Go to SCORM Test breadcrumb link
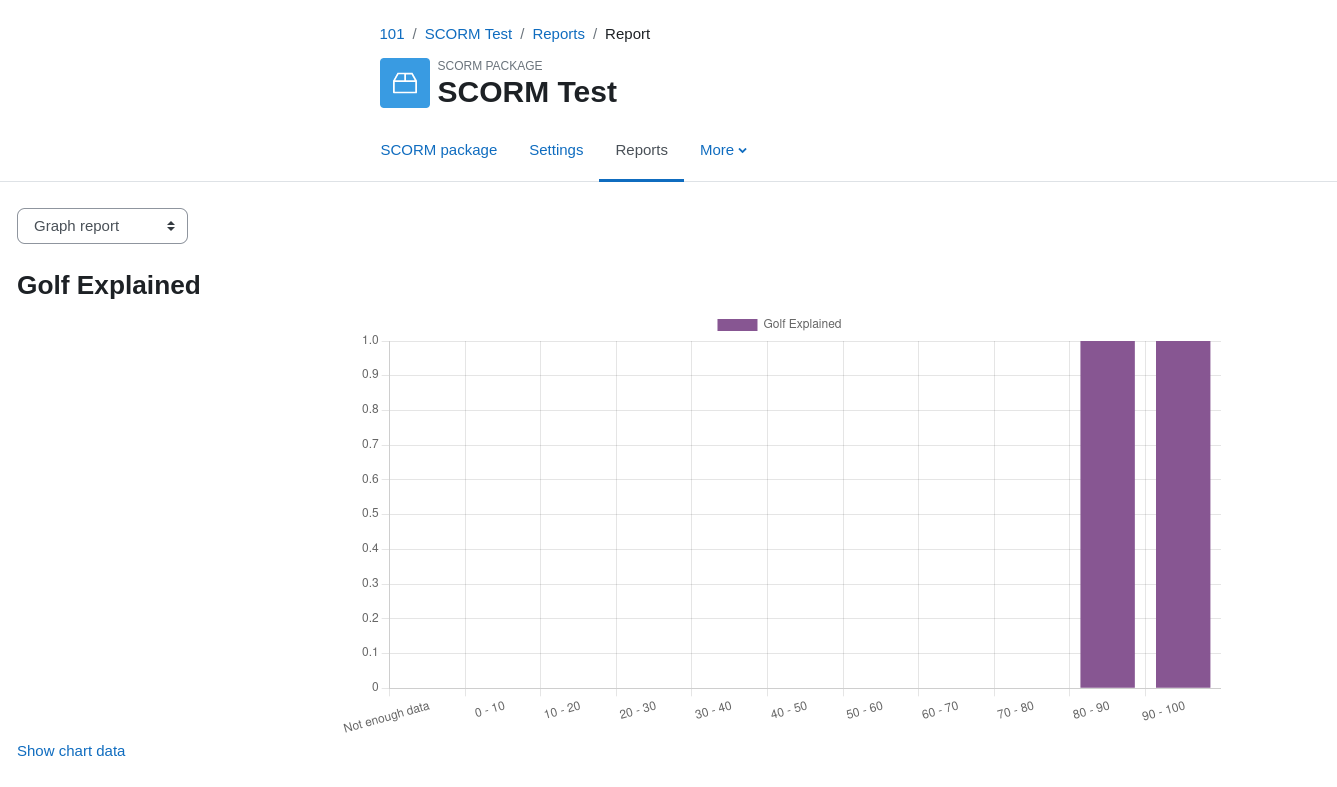The width and height of the screenshot is (1337, 787). pos(468,34)
